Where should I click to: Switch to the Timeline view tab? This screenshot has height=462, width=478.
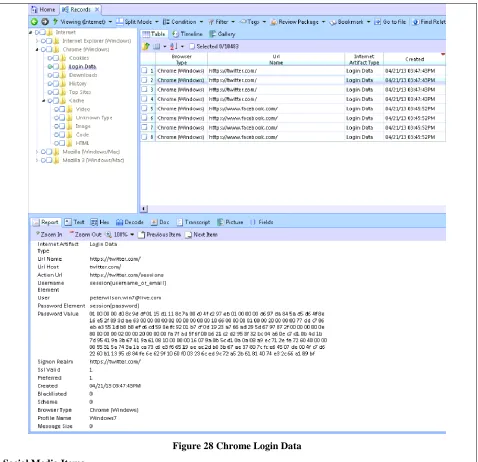point(187,34)
